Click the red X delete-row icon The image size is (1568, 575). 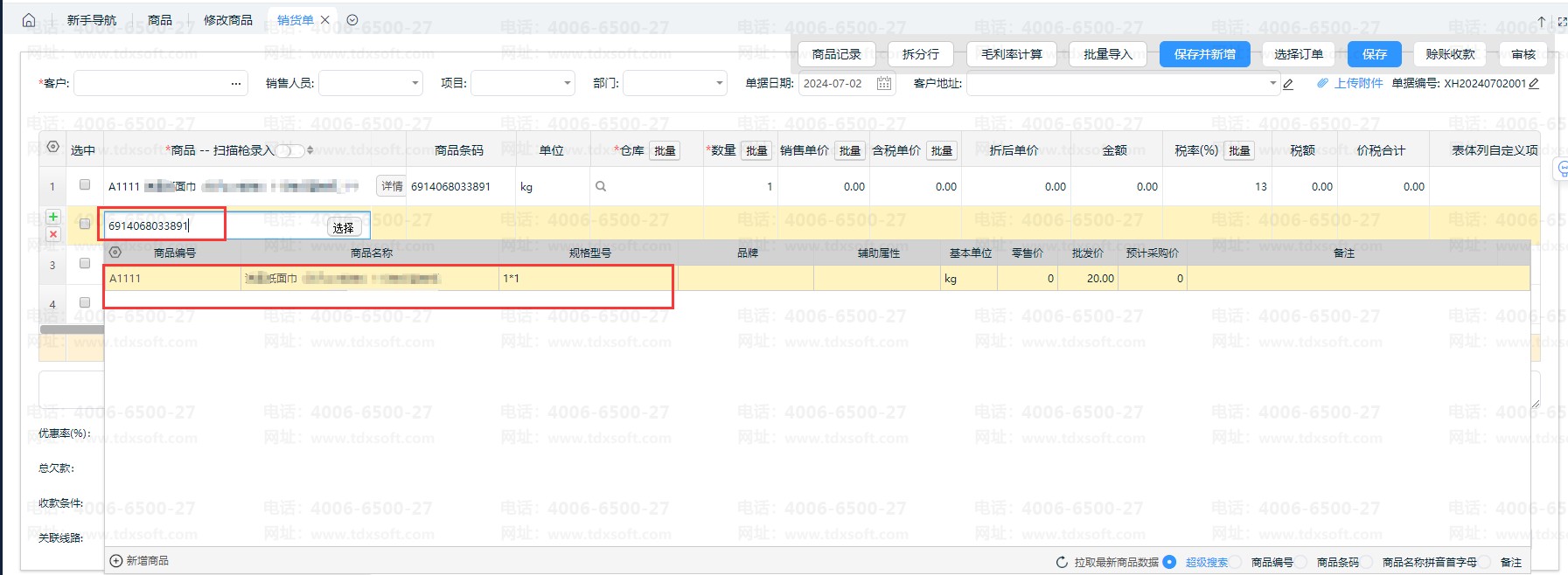(53, 234)
